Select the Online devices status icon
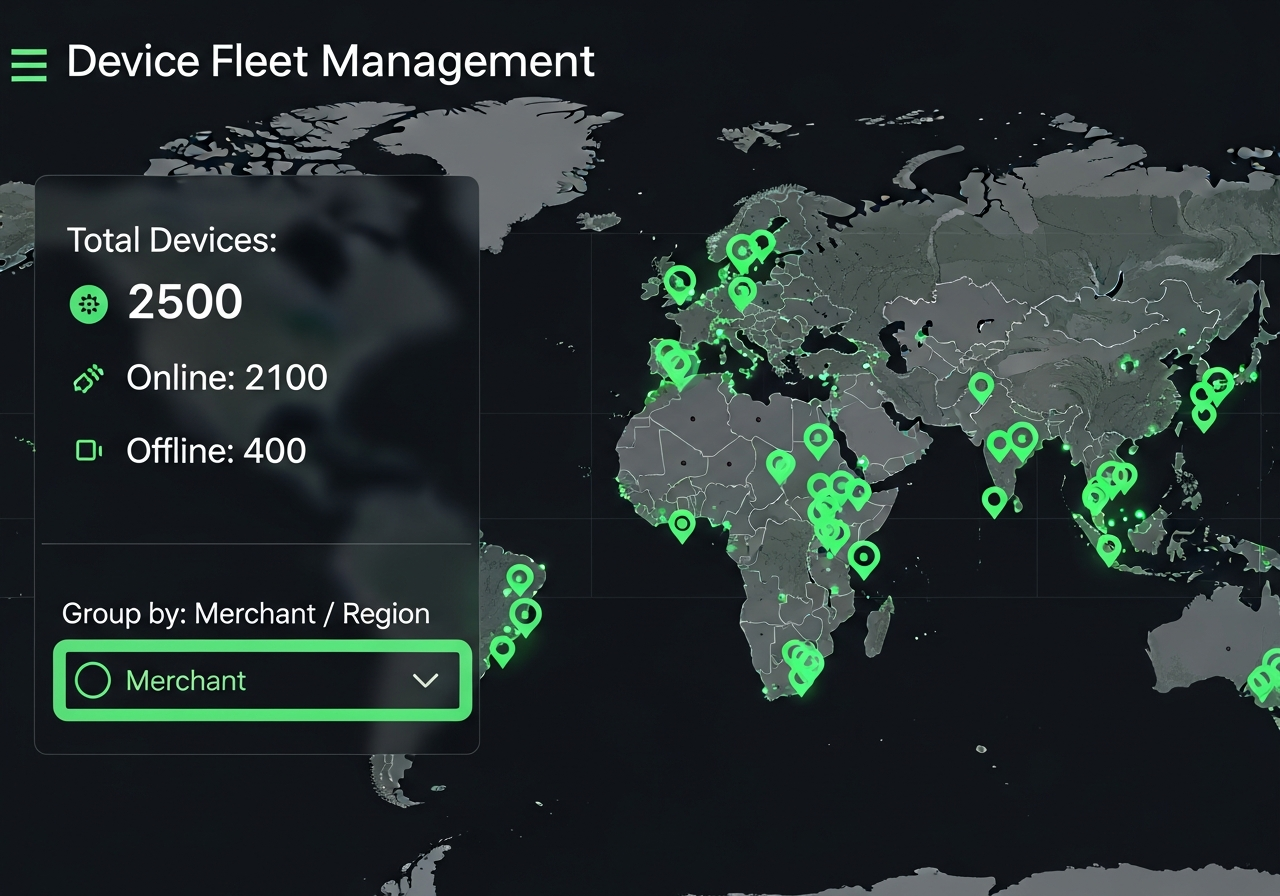This screenshot has height=896, width=1280. click(89, 378)
